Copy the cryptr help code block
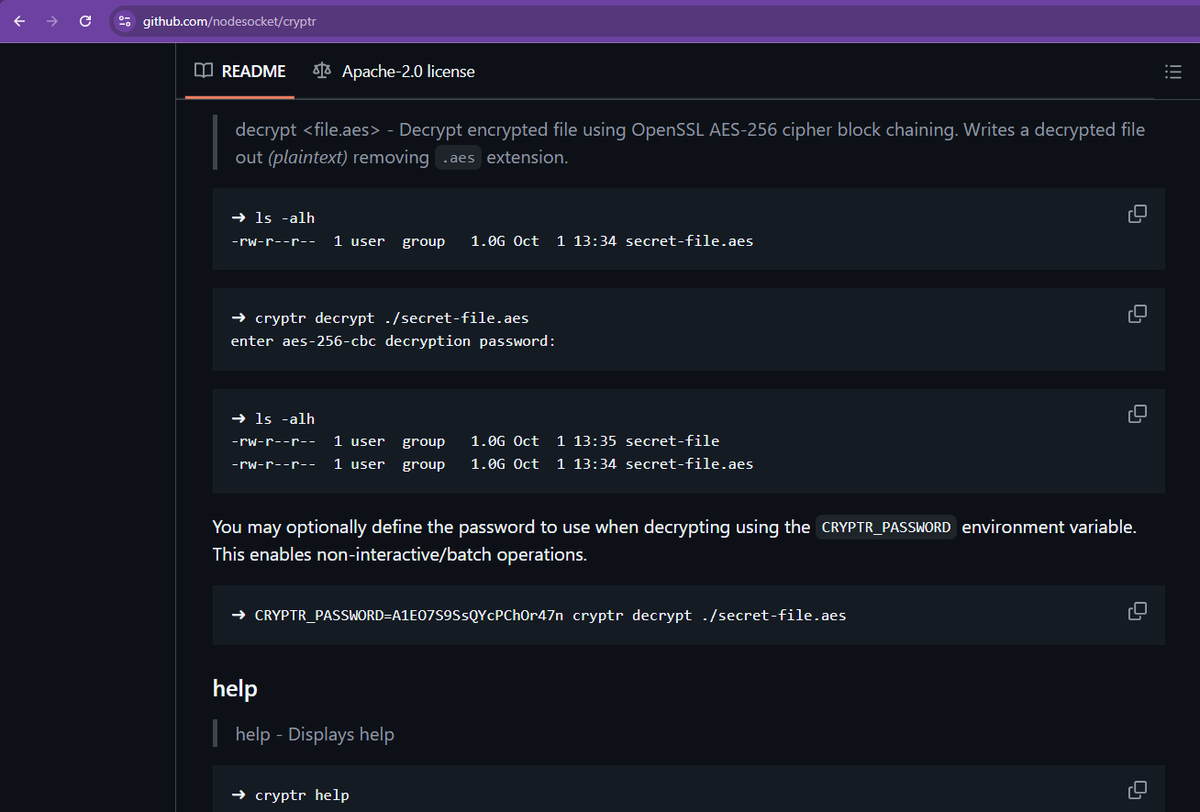The width and height of the screenshot is (1200, 812). pyautogui.click(x=1137, y=790)
